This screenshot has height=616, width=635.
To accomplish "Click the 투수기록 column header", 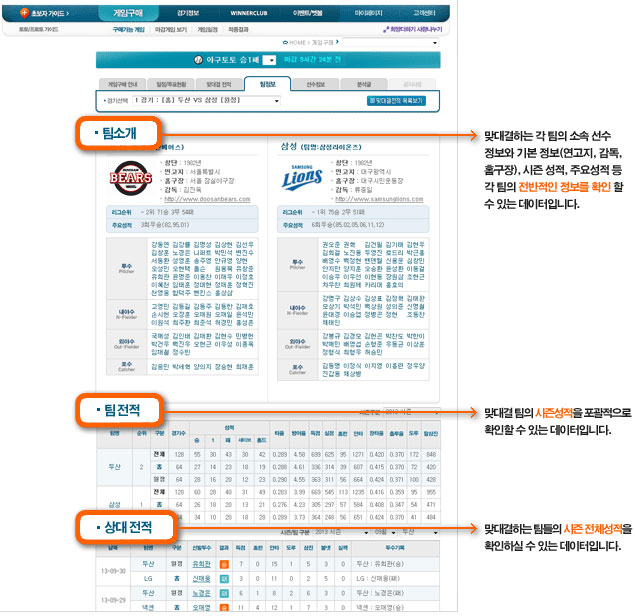I will coord(394,548).
